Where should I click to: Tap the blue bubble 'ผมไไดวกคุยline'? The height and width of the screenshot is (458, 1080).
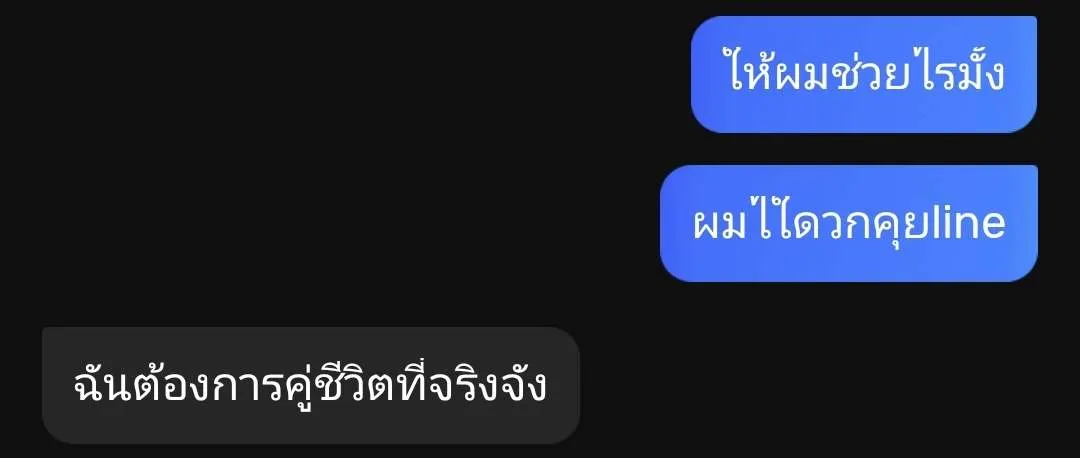tap(849, 223)
